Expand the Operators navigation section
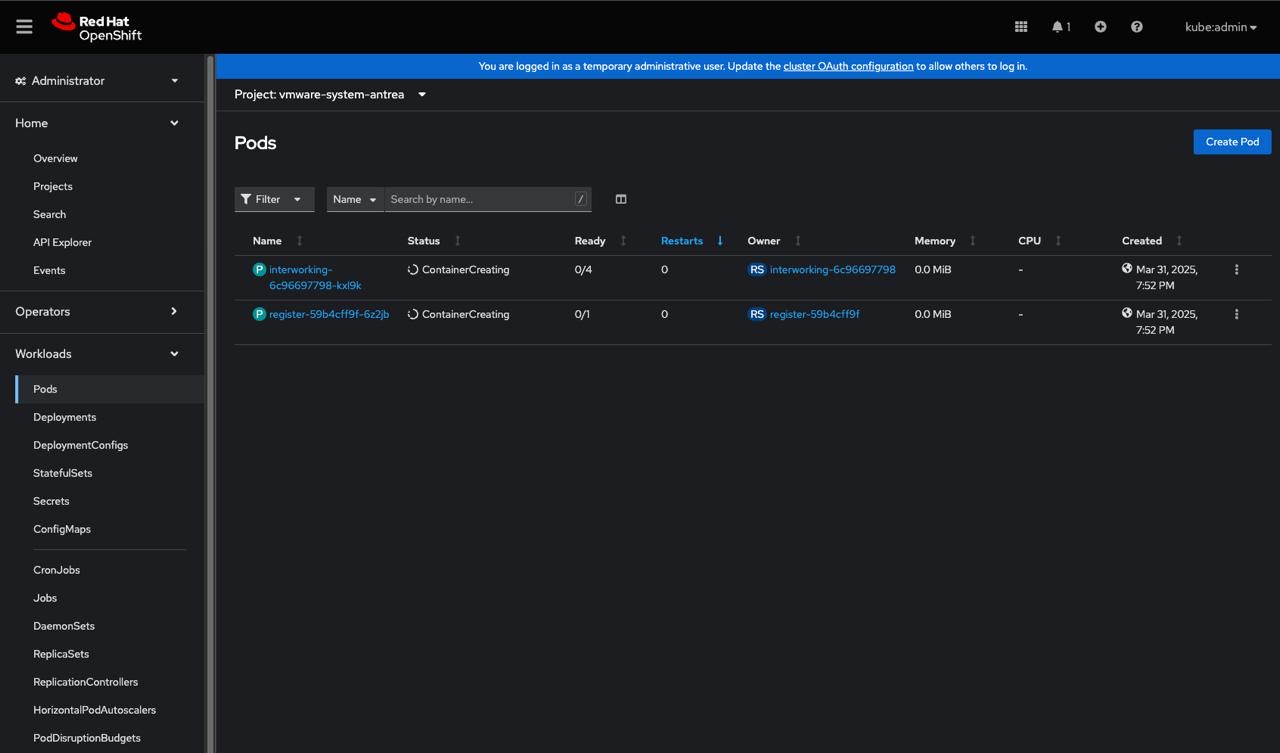Viewport: 1280px width, 753px height. pos(97,312)
